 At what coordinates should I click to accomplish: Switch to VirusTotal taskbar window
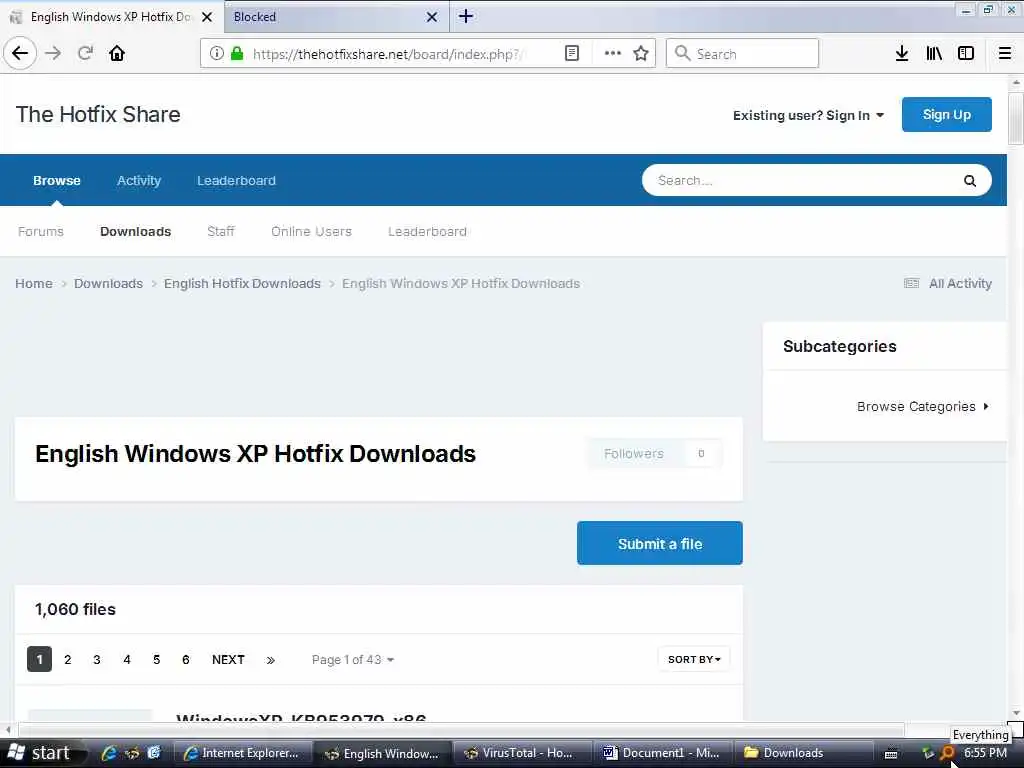tap(522, 753)
